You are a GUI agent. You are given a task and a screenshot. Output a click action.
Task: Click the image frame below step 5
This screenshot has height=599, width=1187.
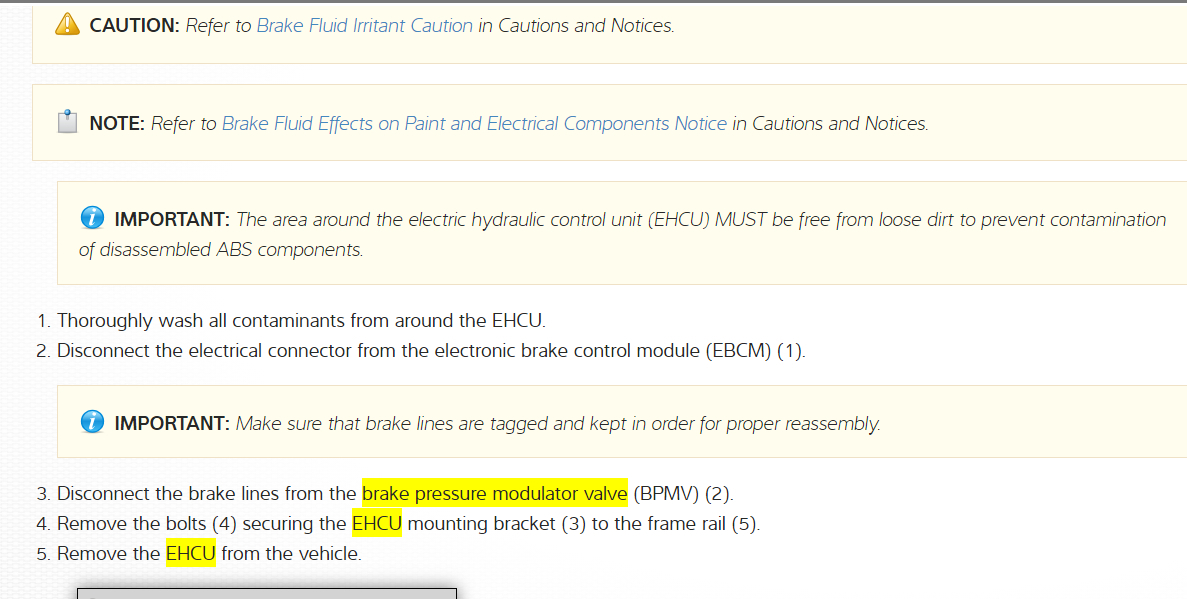[266, 593]
